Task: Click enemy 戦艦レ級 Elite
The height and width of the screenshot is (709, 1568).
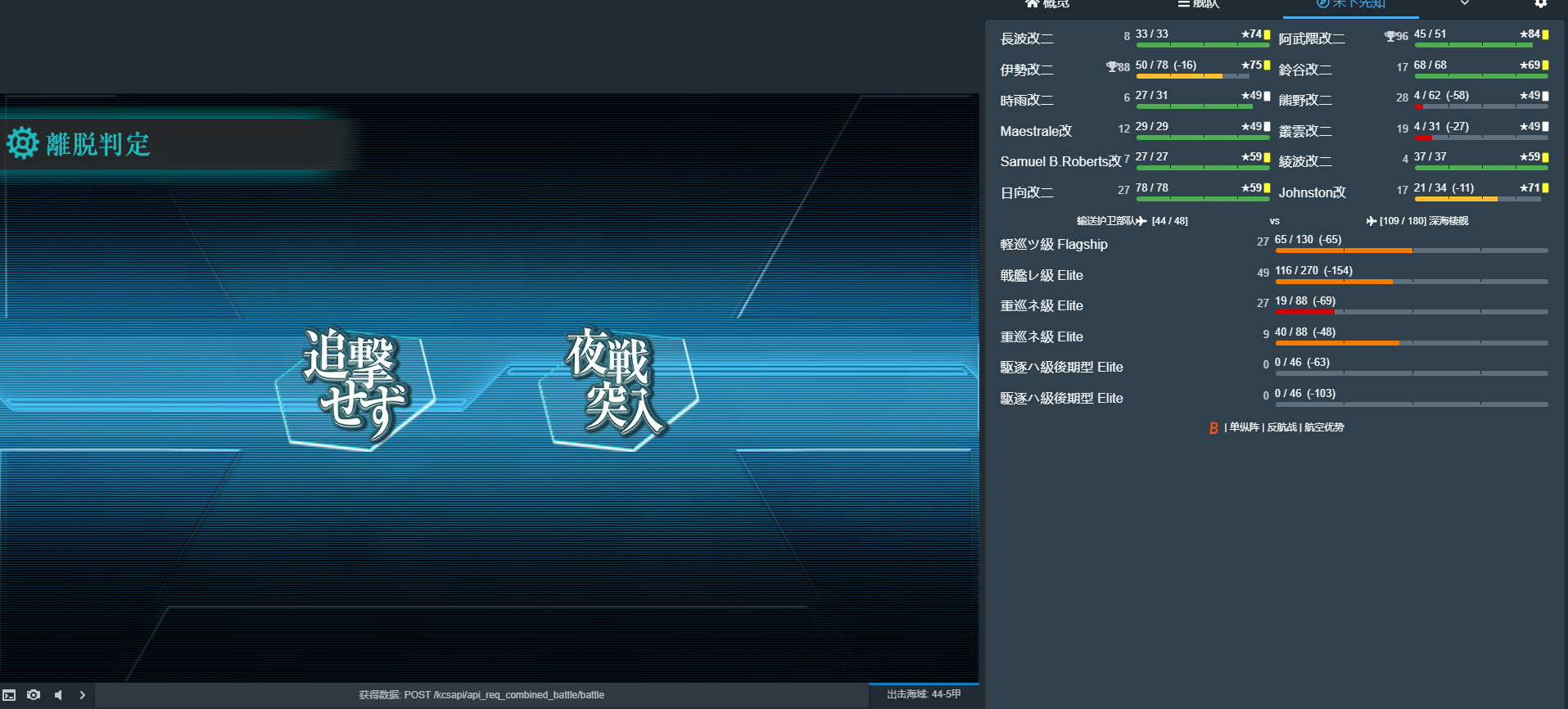Action: coord(1042,276)
